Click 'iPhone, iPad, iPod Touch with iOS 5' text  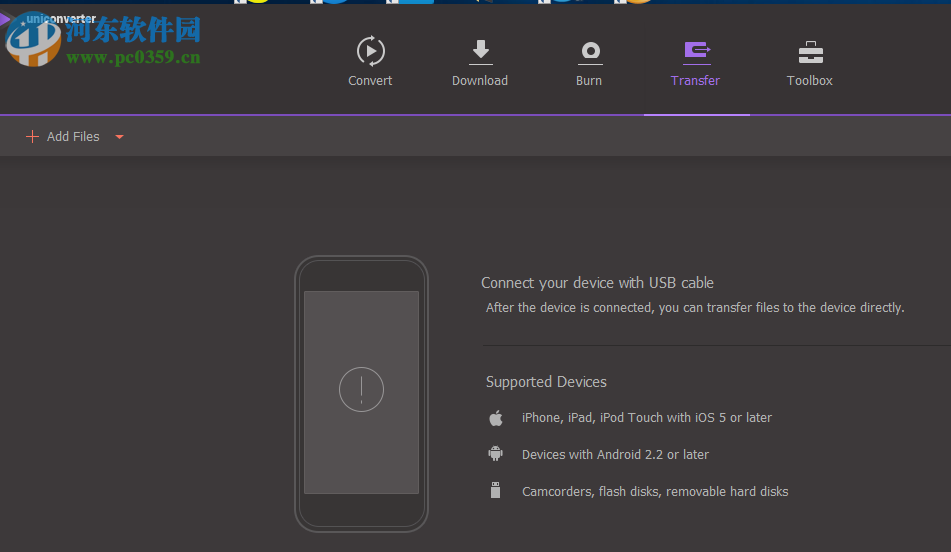pos(647,418)
